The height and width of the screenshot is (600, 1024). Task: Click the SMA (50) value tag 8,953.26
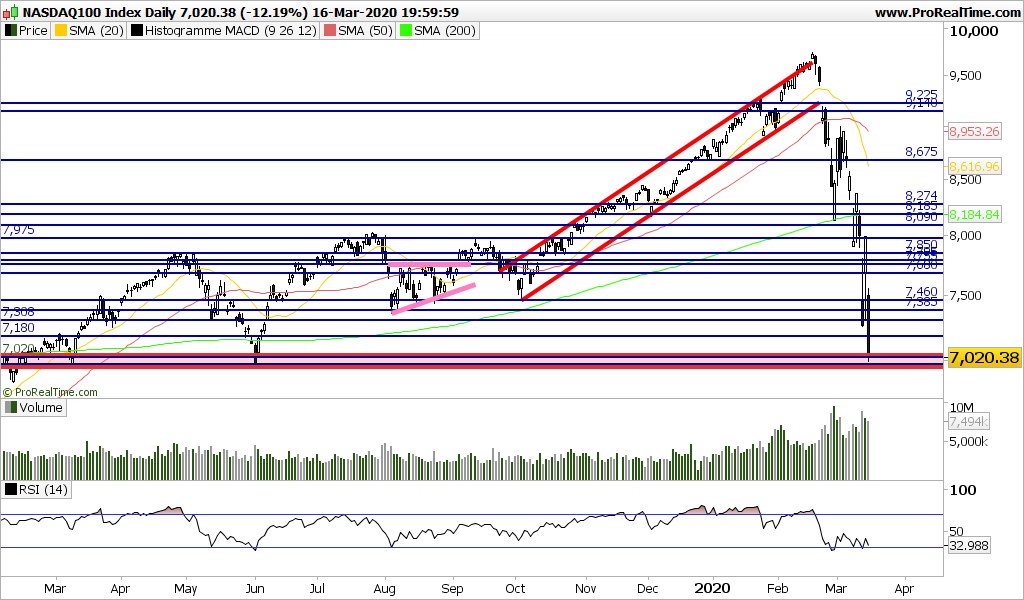point(974,132)
